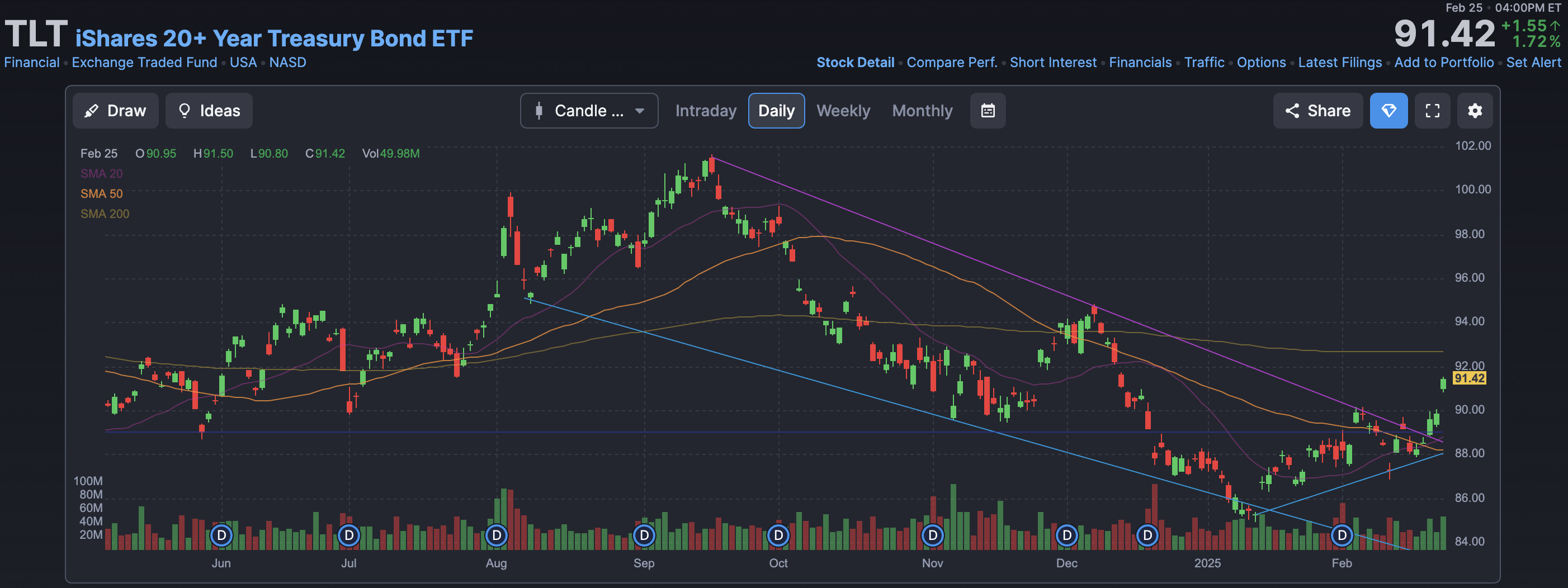View Short Interest data

click(x=1053, y=63)
